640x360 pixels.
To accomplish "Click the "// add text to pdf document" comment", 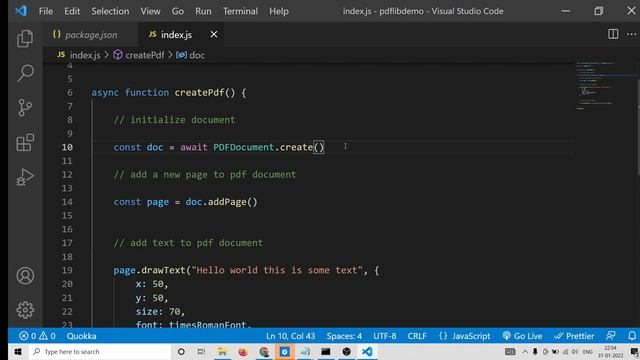I will [x=188, y=243].
